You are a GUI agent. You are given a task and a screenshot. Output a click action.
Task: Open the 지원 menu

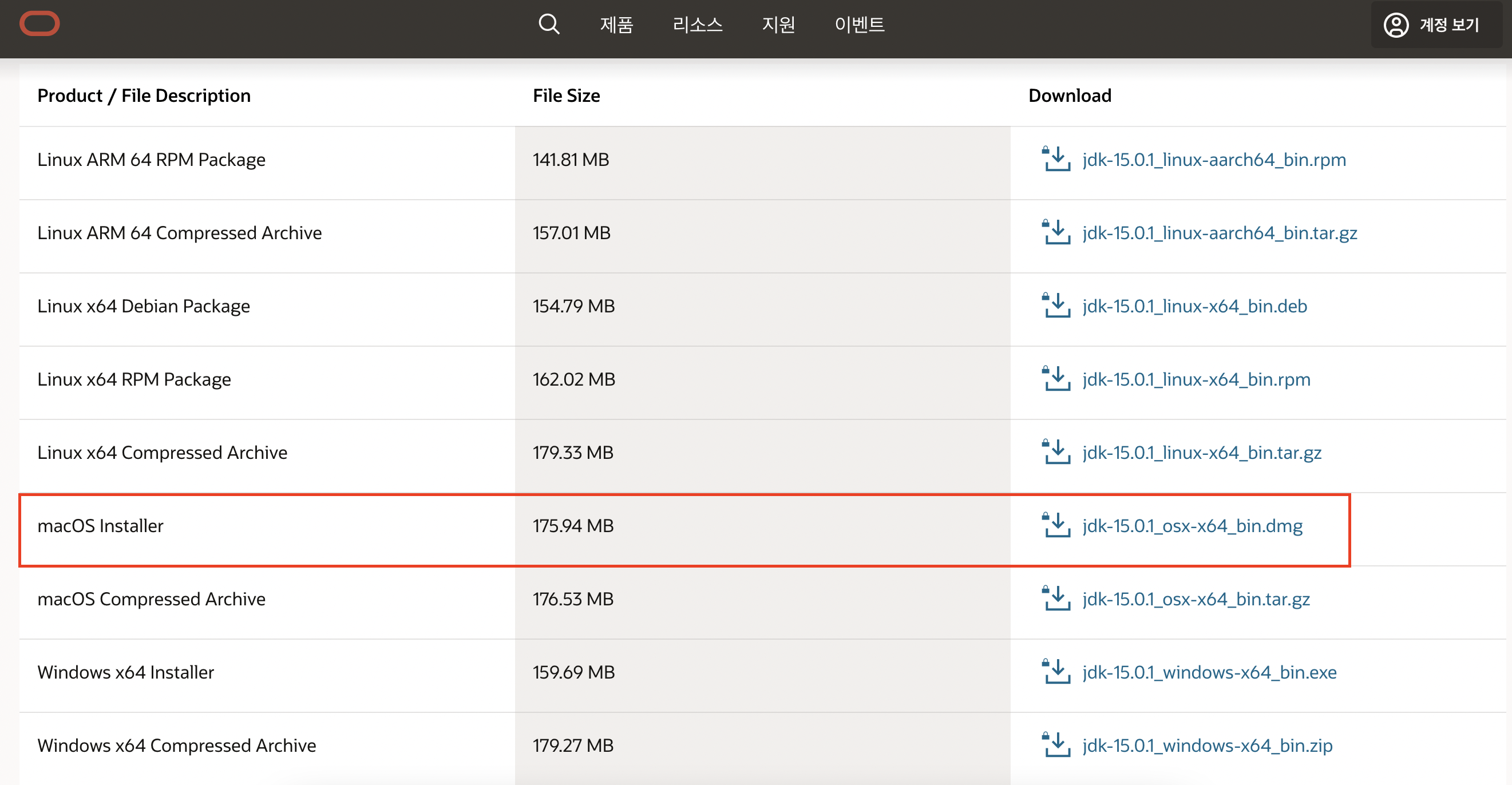[778, 25]
